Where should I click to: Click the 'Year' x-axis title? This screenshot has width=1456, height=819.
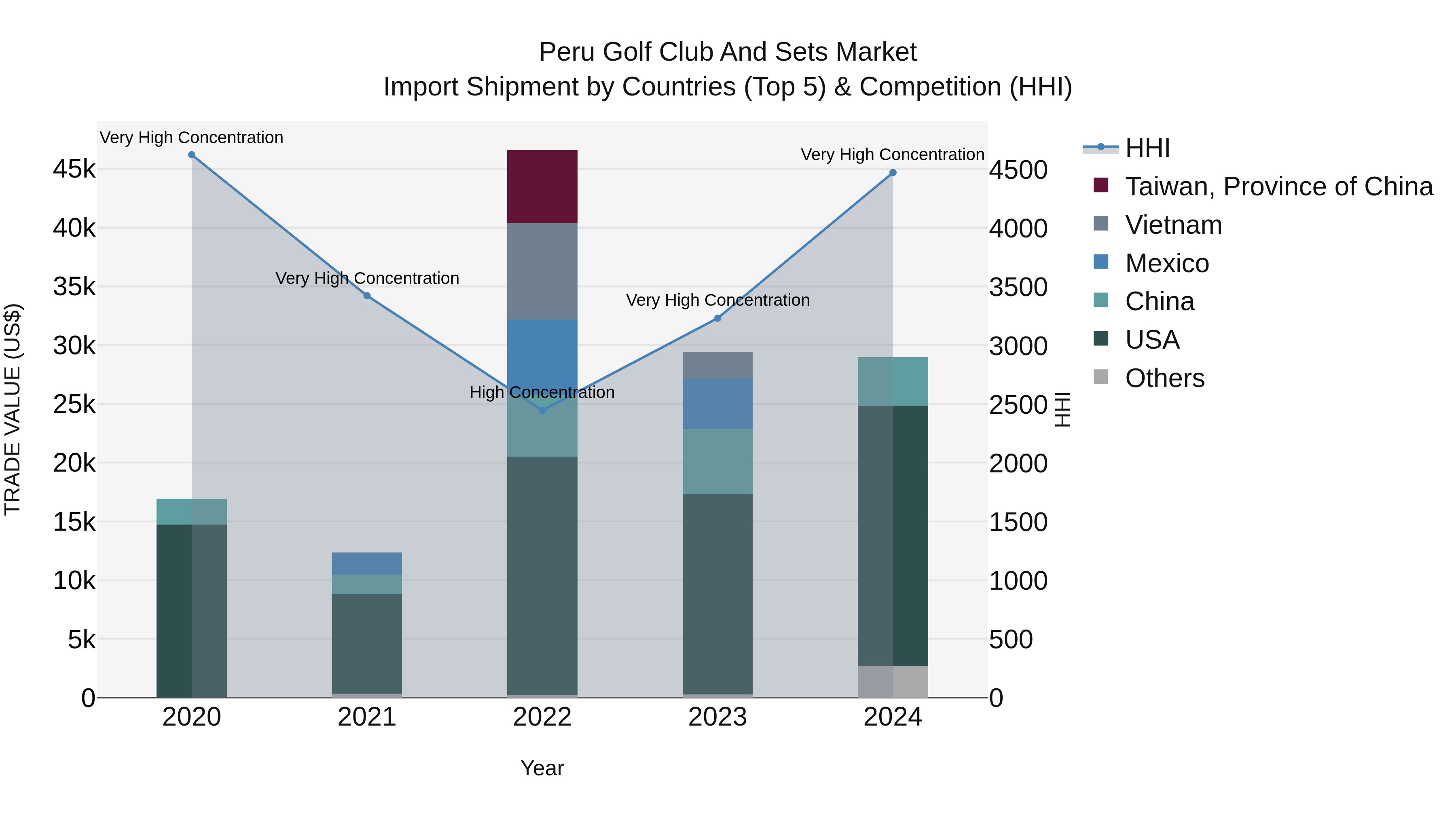(542, 769)
